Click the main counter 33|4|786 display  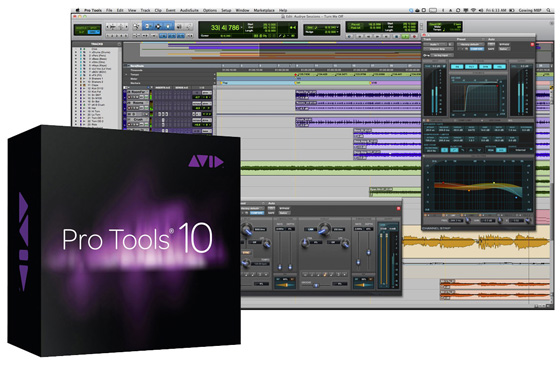pos(225,27)
